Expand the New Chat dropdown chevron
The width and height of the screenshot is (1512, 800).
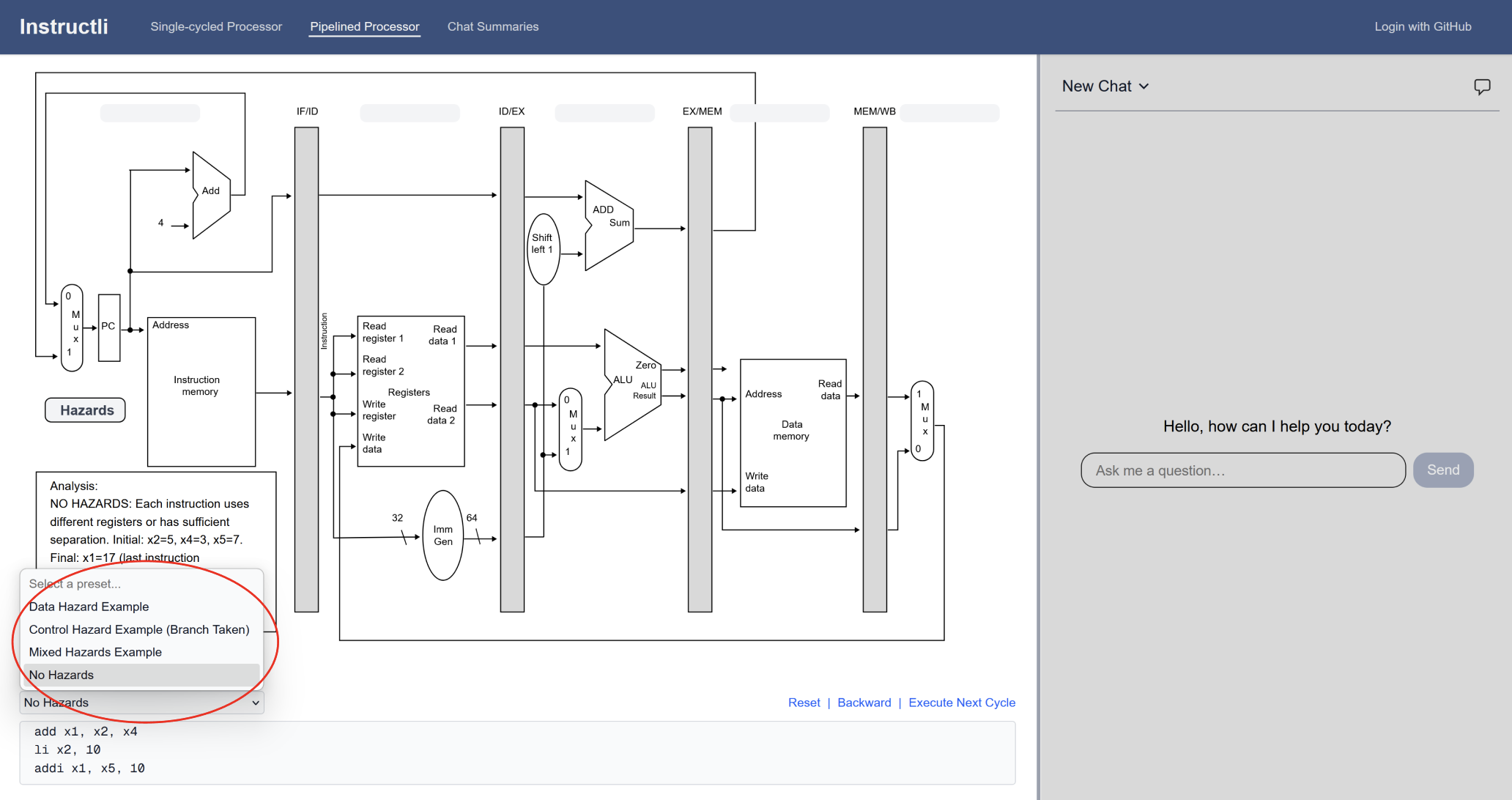click(x=1144, y=86)
